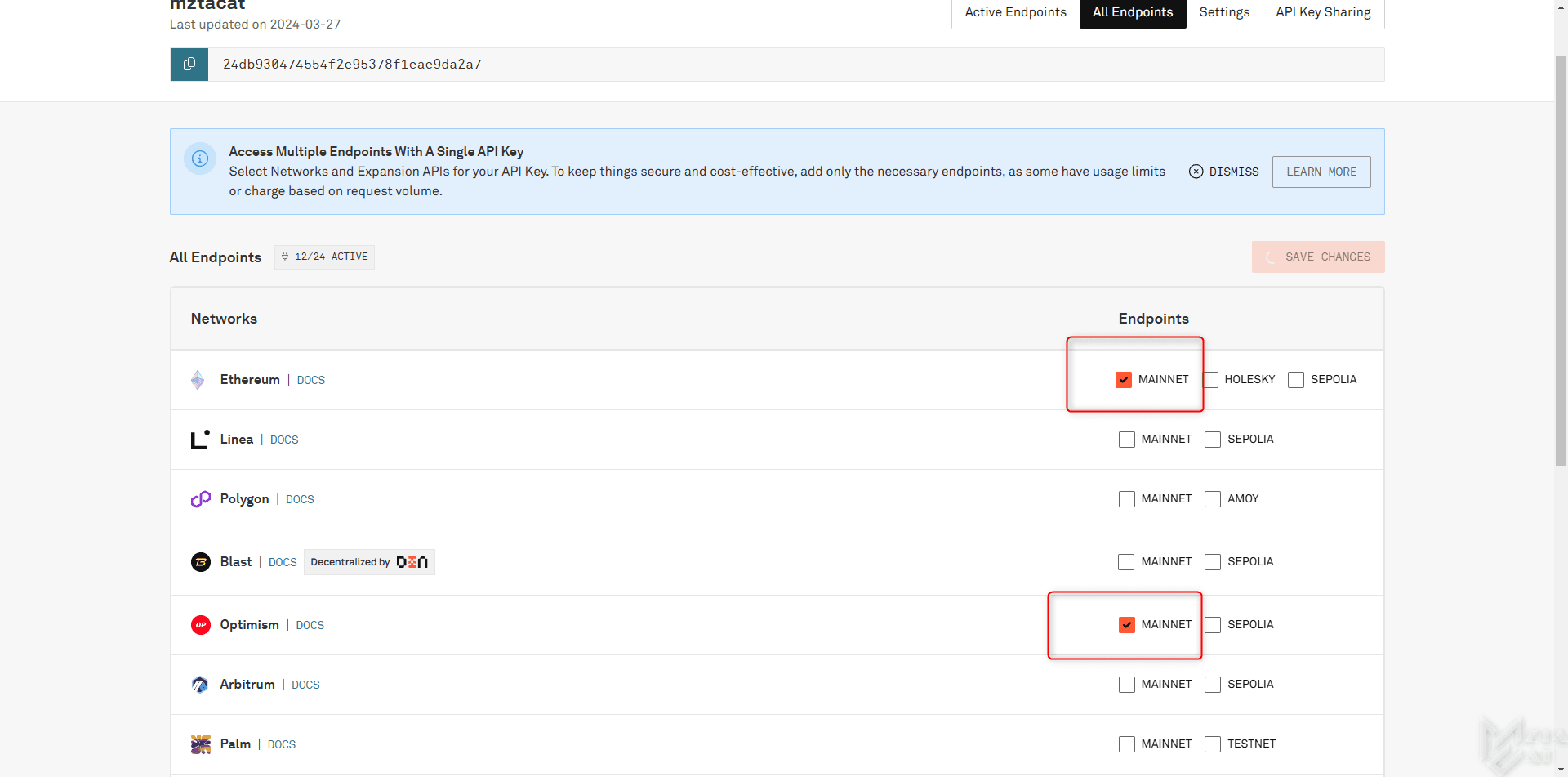This screenshot has height=777, width=1568.
Task: Click the Ethereum network logo
Action: 198,380
